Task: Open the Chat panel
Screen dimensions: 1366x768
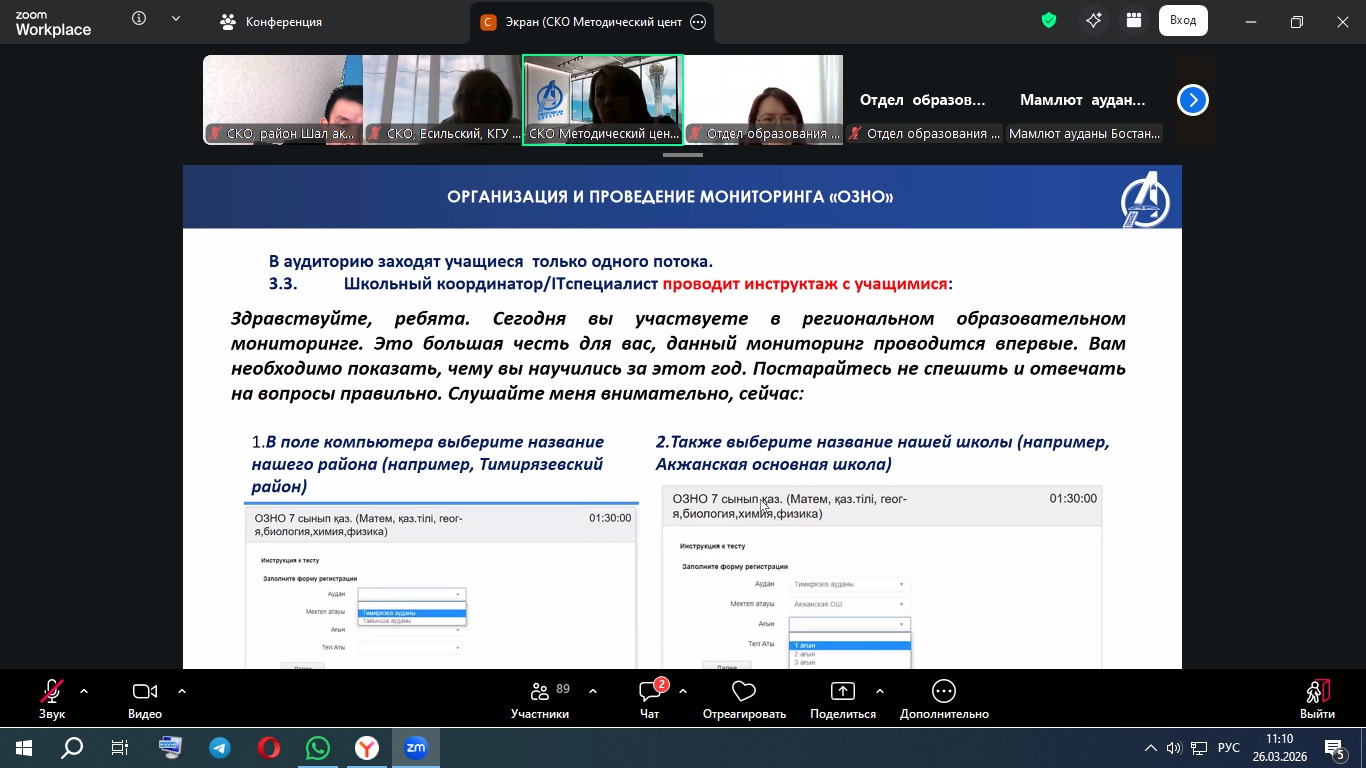Action: (x=650, y=699)
